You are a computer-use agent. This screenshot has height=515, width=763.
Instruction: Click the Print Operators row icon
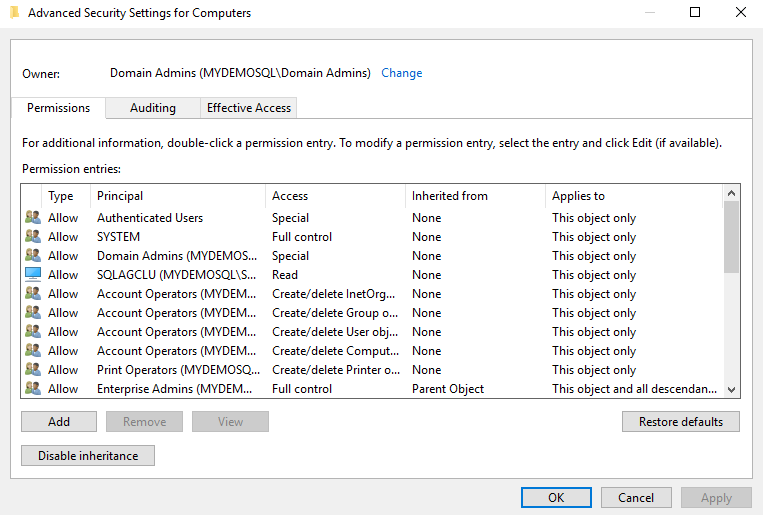(32, 370)
